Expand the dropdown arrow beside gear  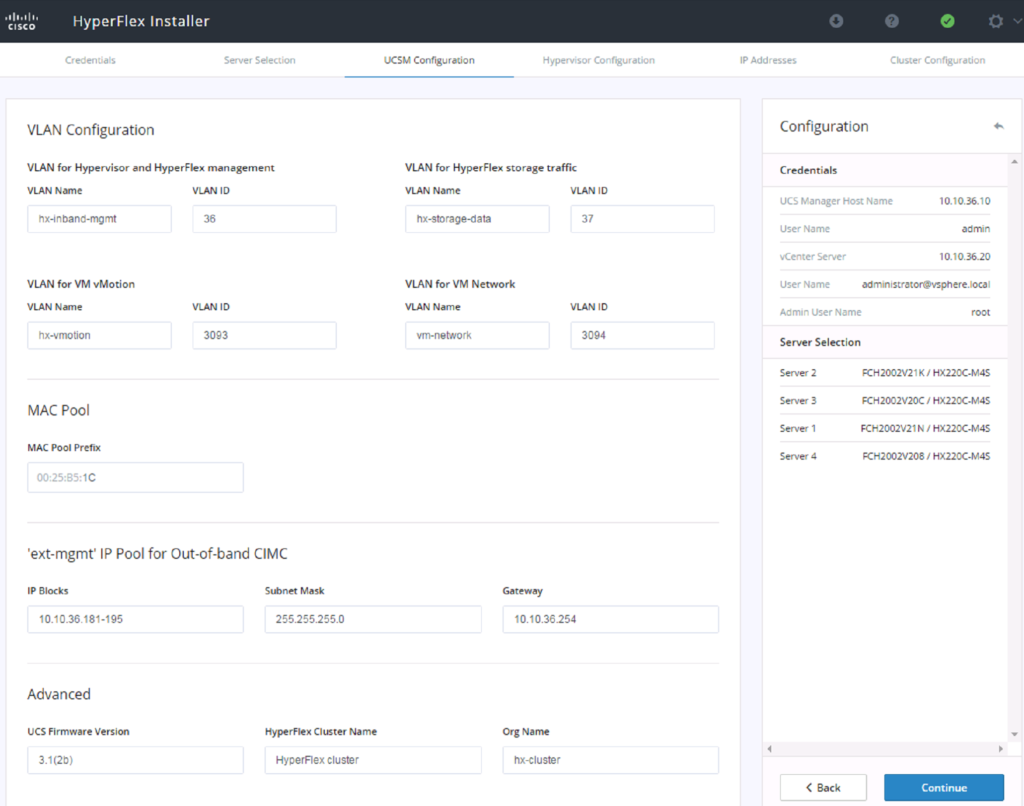[x=1017, y=21]
